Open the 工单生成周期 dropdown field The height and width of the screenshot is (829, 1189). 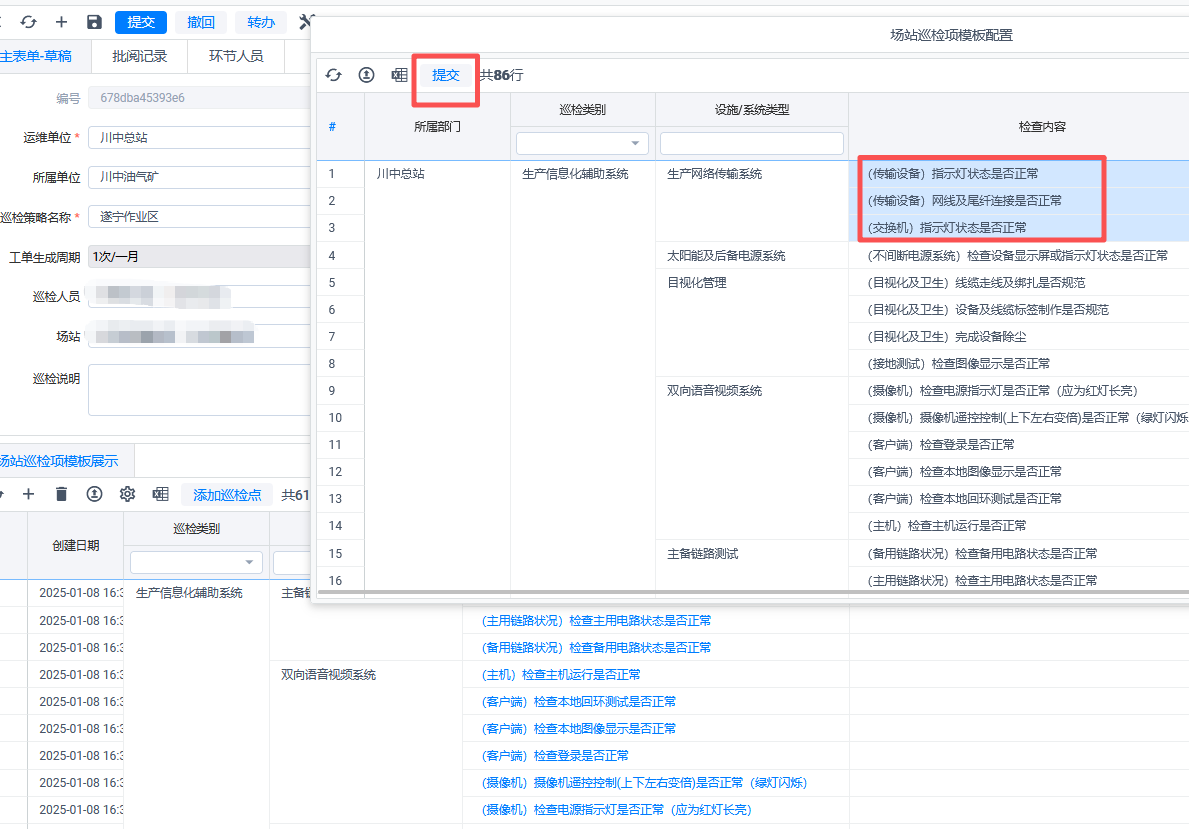pyautogui.click(x=200, y=257)
